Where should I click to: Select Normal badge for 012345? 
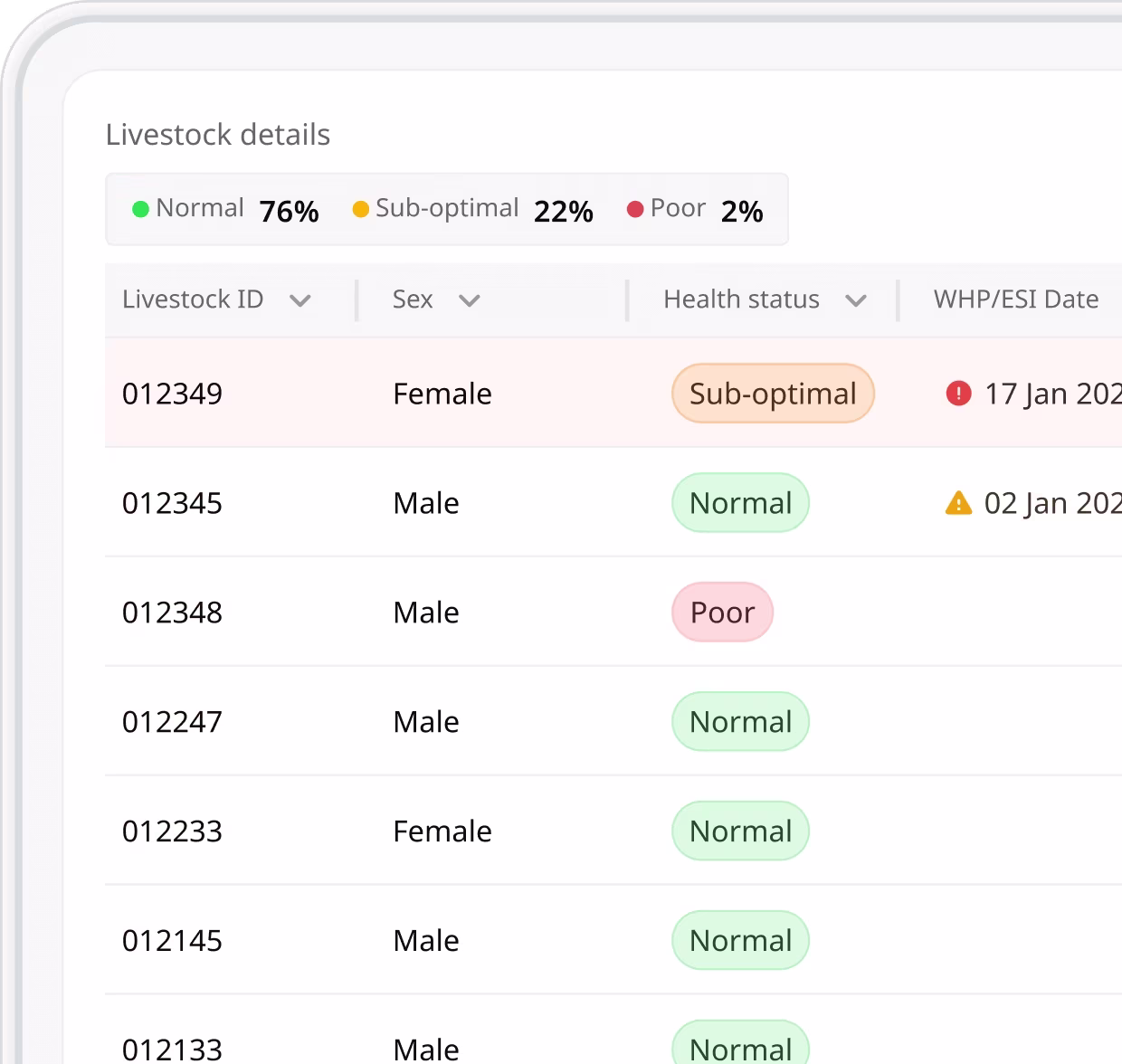click(740, 503)
